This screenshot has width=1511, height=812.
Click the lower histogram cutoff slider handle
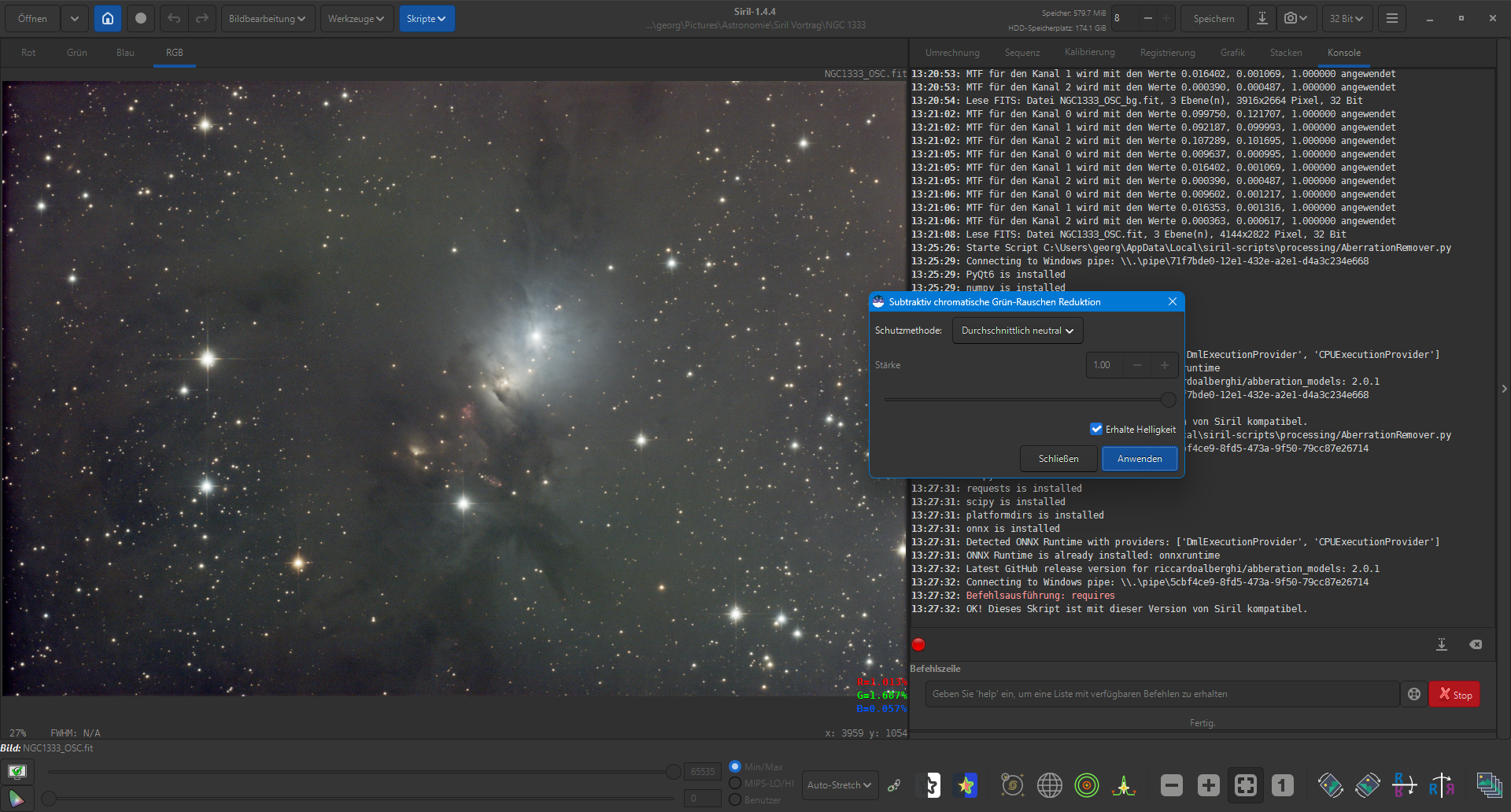click(49, 799)
